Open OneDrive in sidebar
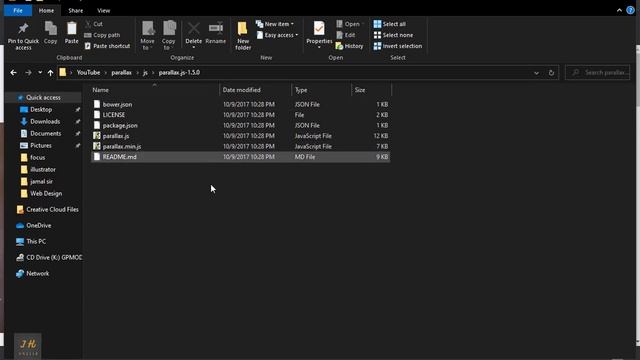 (x=39, y=225)
